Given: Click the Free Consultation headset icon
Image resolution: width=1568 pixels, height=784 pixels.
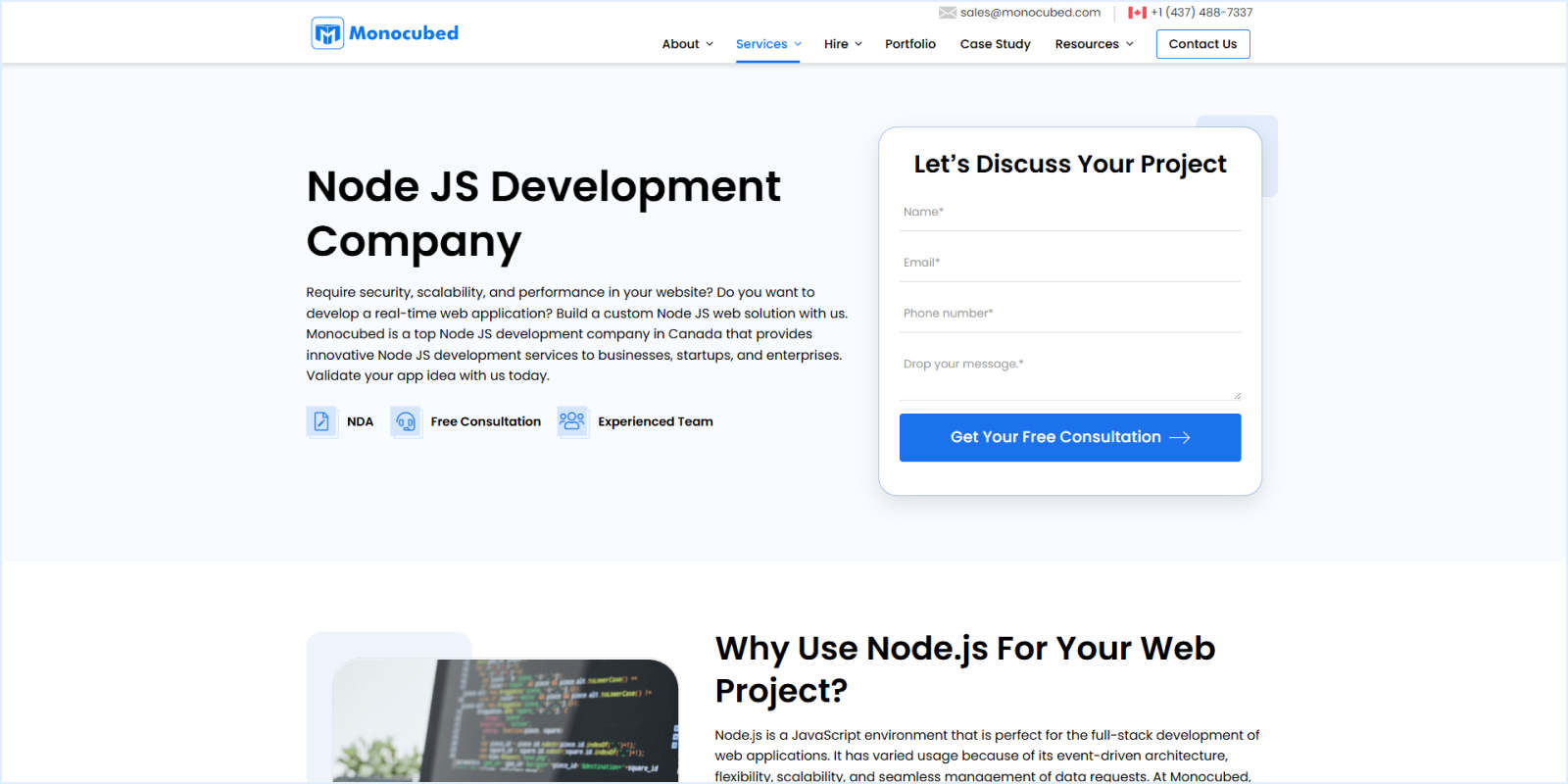Looking at the screenshot, I should (406, 421).
